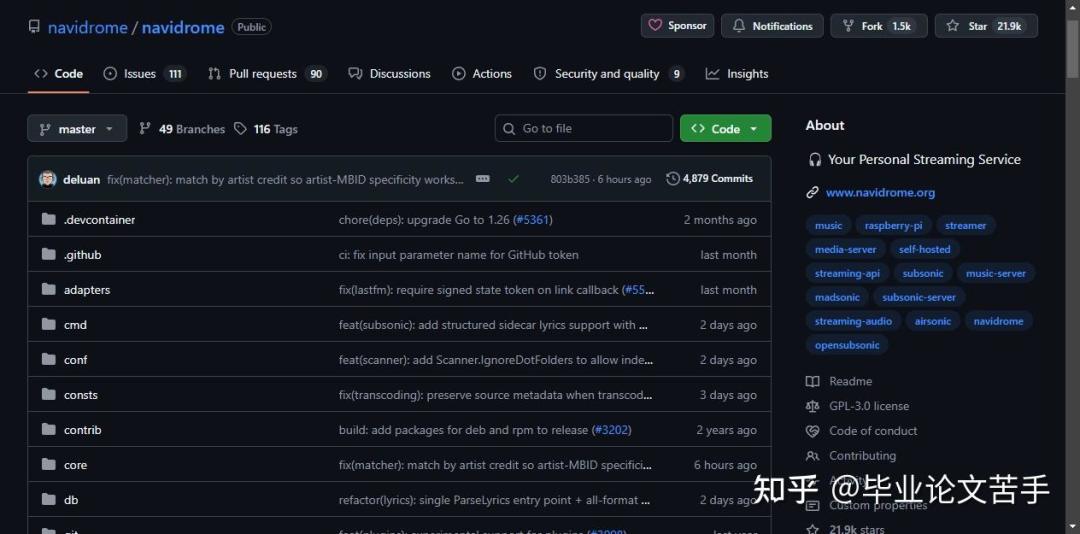Switch to the Code tab
The height and width of the screenshot is (534, 1080).
(x=59, y=74)
